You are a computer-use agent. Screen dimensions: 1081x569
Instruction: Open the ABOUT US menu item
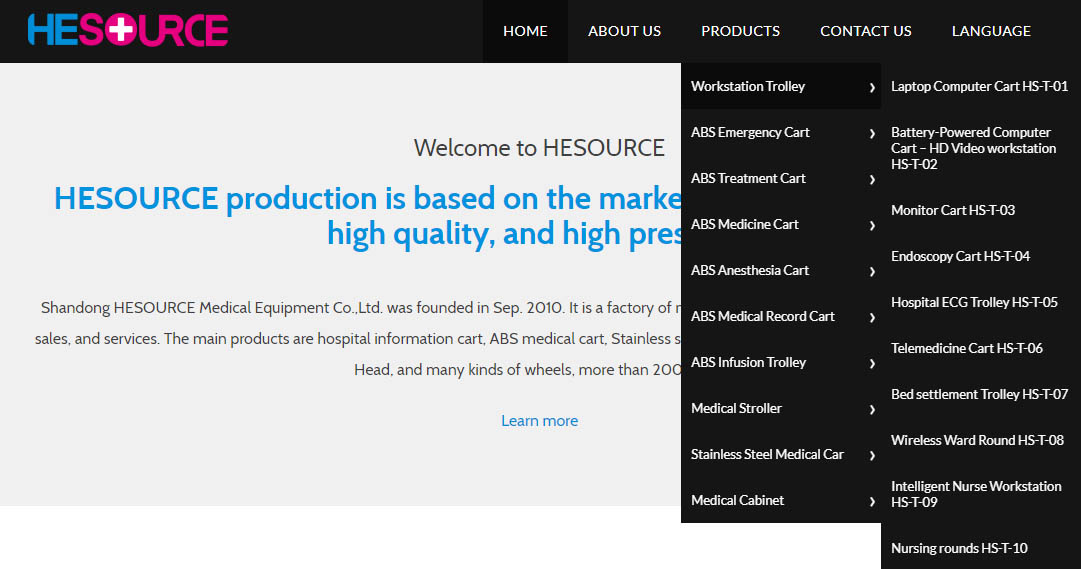624,31
